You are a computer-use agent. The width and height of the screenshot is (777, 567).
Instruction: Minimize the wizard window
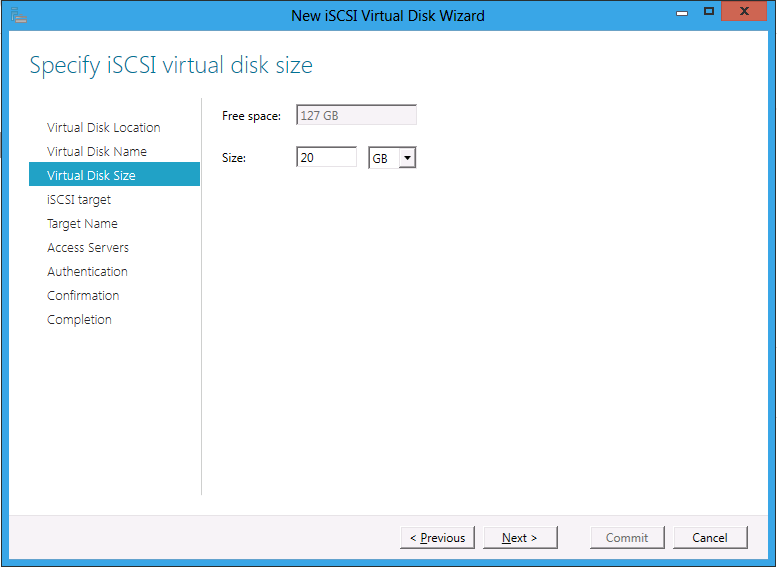click(682, 12)
